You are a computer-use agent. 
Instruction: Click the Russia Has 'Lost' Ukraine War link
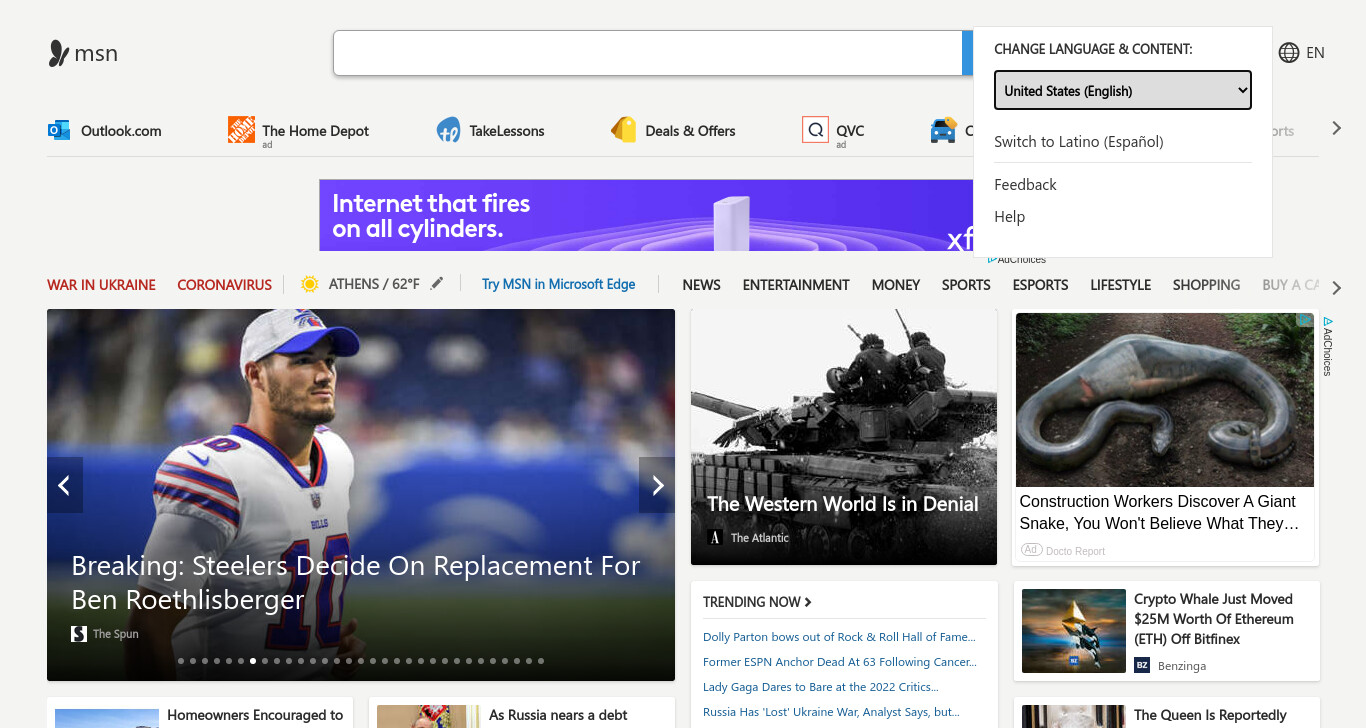pyautogui.click(x=831, y=712)
